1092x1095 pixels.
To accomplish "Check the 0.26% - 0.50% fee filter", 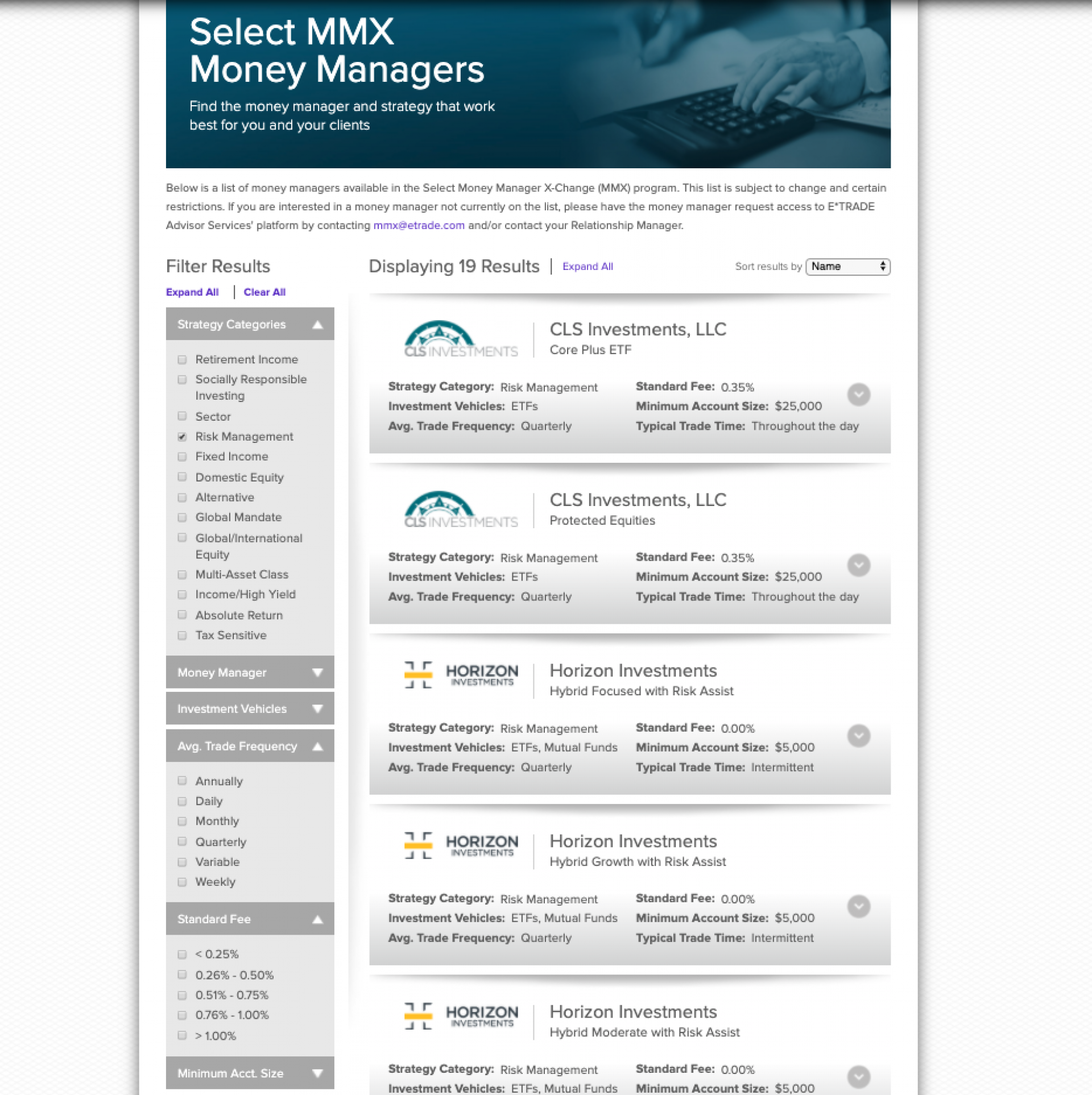I will pos(182,975).
